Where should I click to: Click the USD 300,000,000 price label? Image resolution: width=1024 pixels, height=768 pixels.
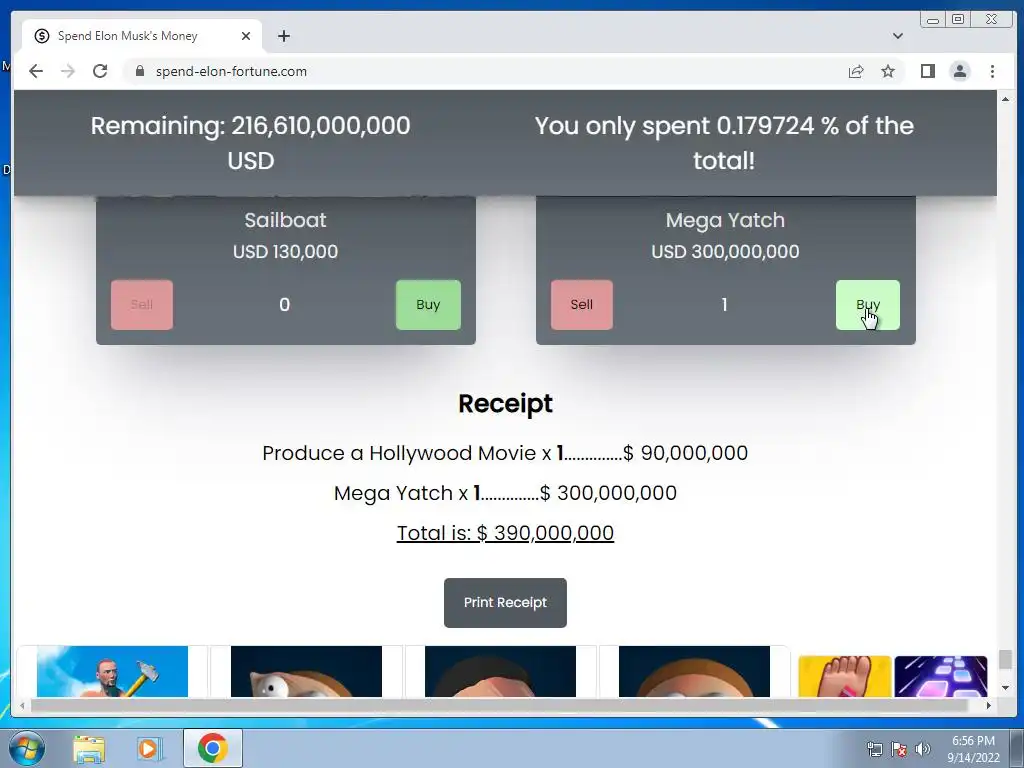click(x=725, y=251)
